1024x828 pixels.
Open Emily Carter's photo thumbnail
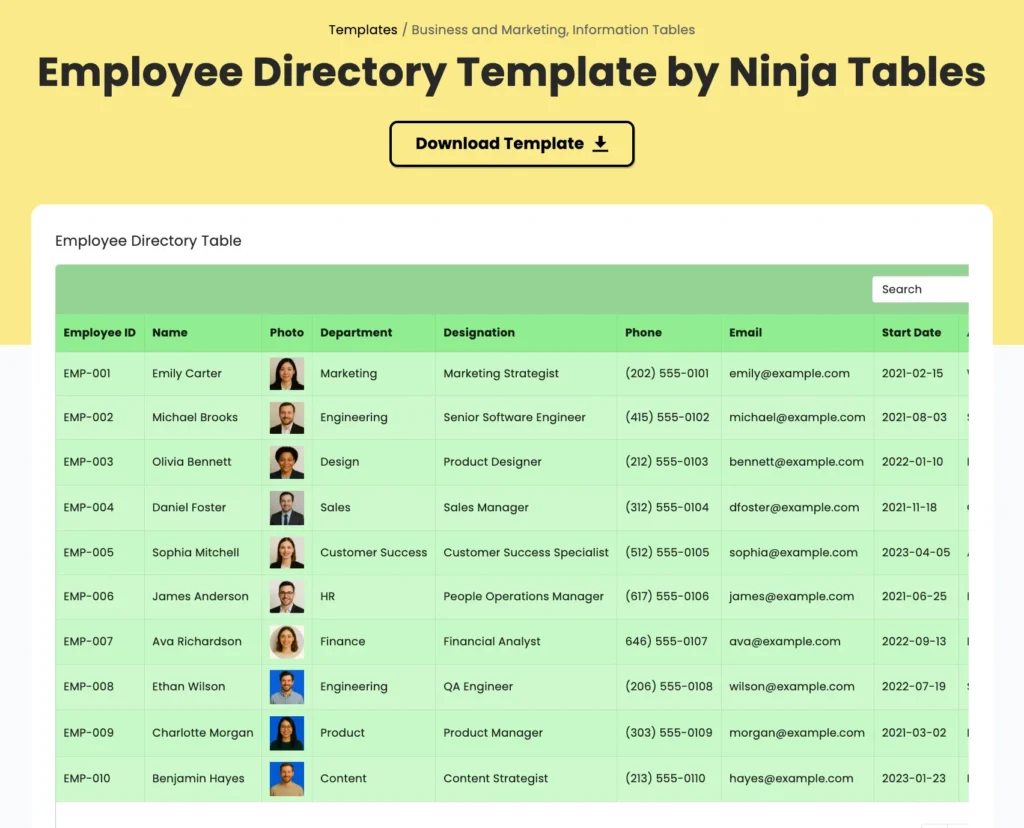287,374
